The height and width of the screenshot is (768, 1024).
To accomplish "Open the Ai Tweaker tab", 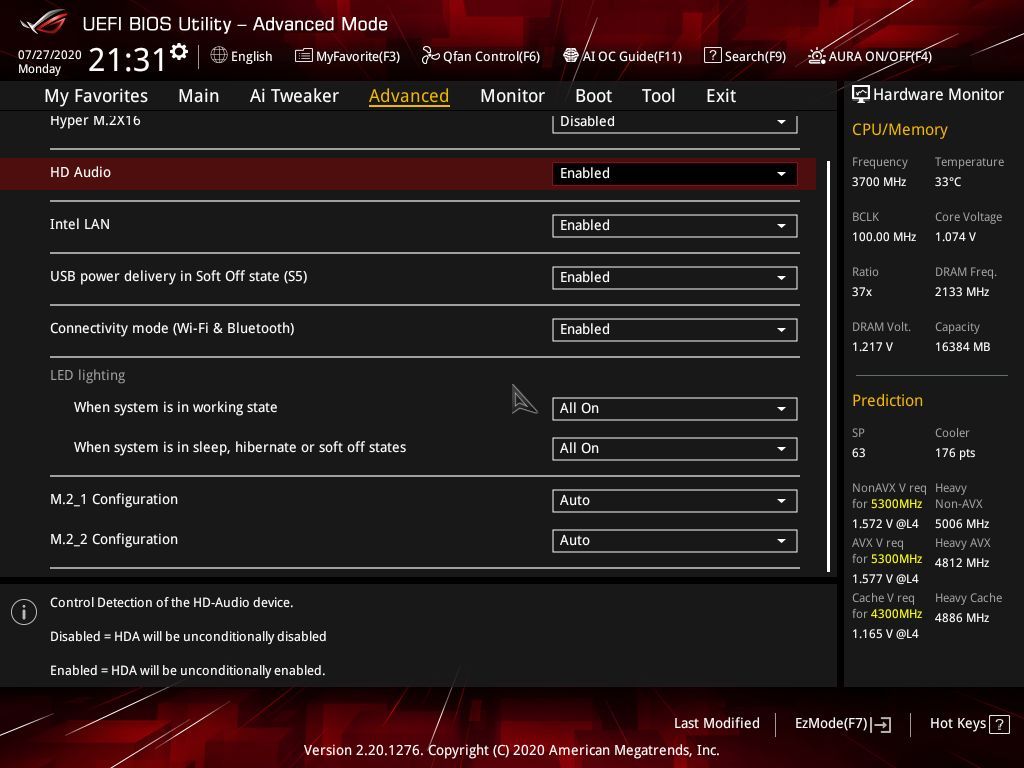I will [294, 96].
